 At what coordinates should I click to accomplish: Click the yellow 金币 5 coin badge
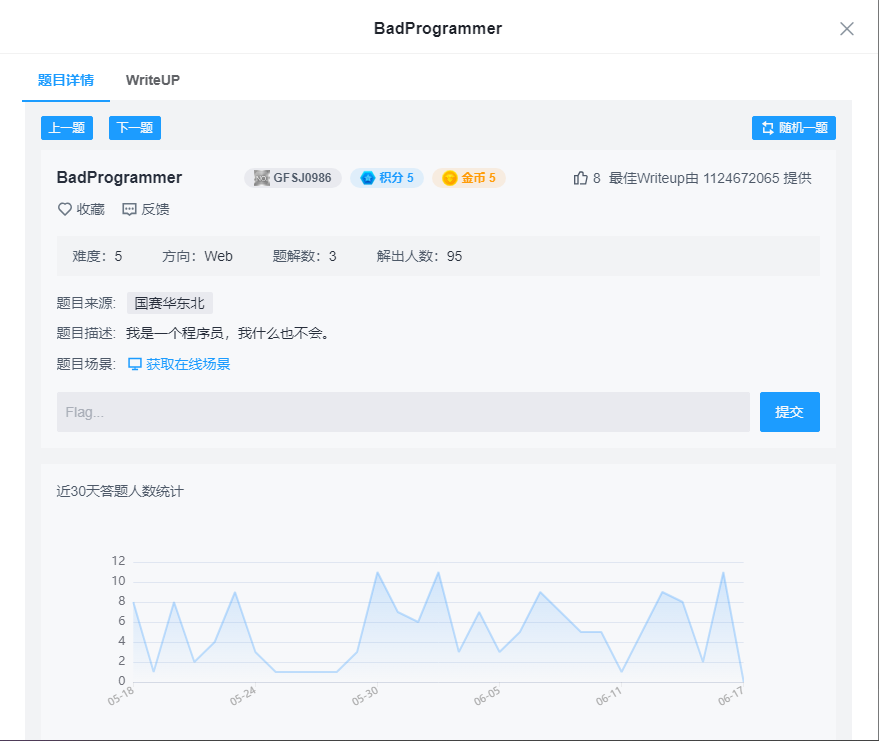pyautogui.click(x=468, y=177)
